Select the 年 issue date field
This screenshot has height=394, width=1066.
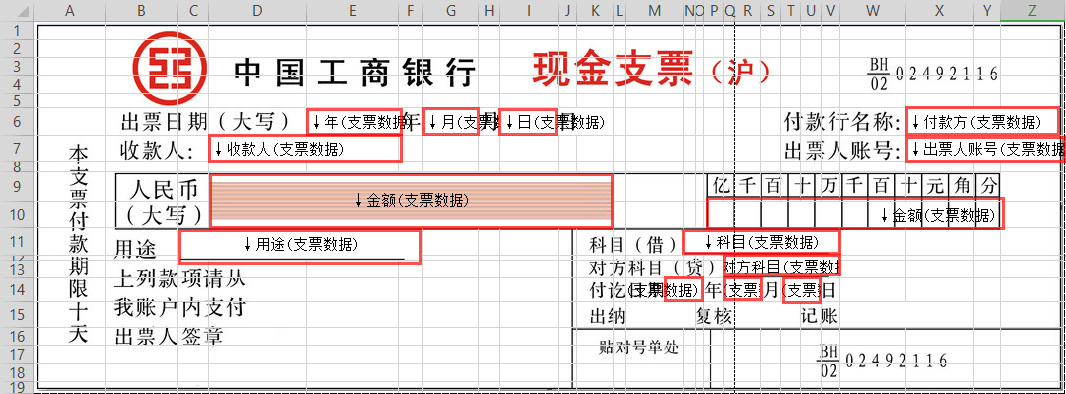(354, 122)
